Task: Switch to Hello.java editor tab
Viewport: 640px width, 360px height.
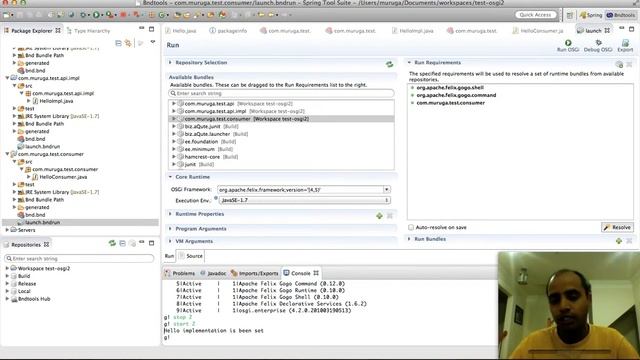Action: (181, 31)
